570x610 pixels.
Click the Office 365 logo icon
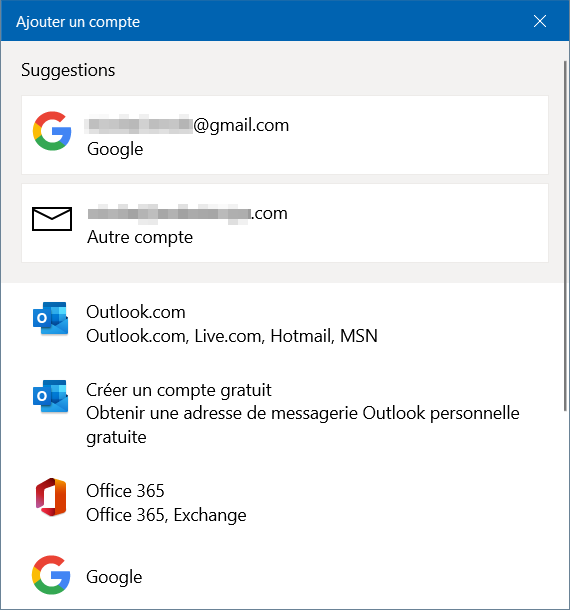(51, 497)
